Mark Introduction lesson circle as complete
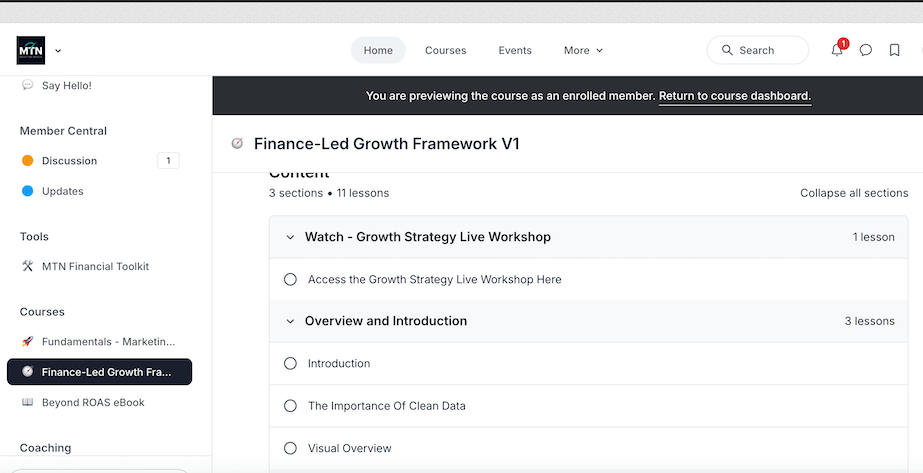 pyautogui.click(x=291, y=364)
